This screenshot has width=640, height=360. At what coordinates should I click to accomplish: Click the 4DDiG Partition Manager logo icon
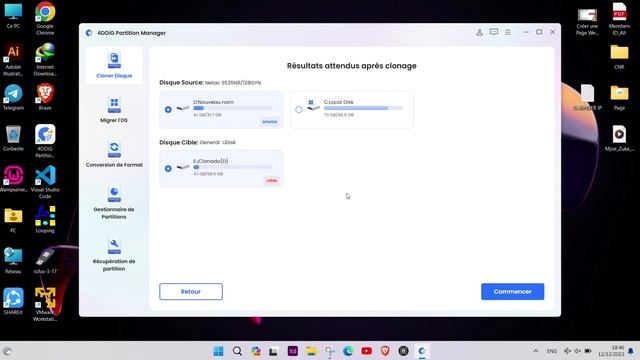click(89, 33)
